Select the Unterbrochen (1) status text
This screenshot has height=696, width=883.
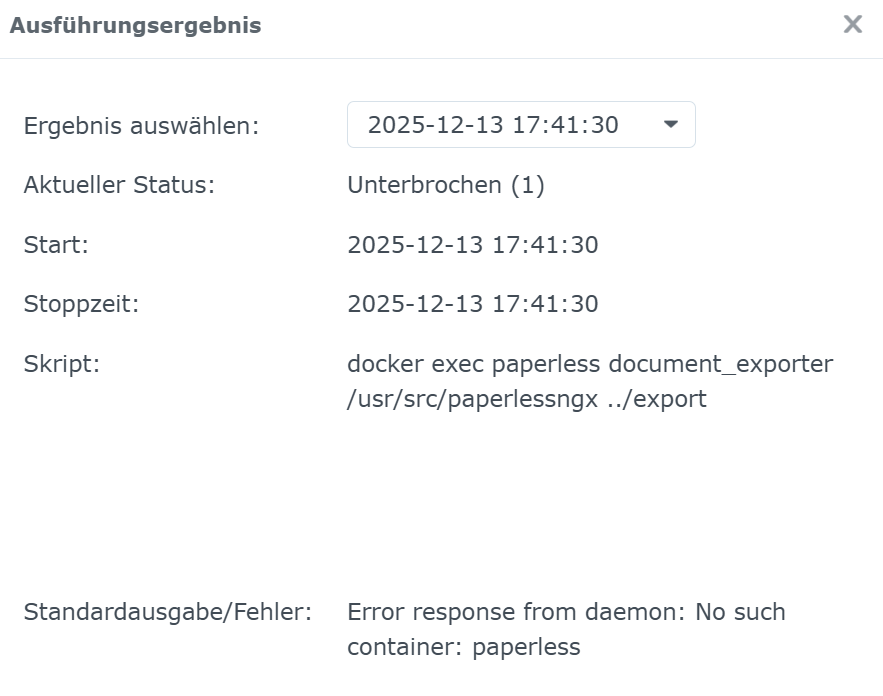tap(445, 185)
